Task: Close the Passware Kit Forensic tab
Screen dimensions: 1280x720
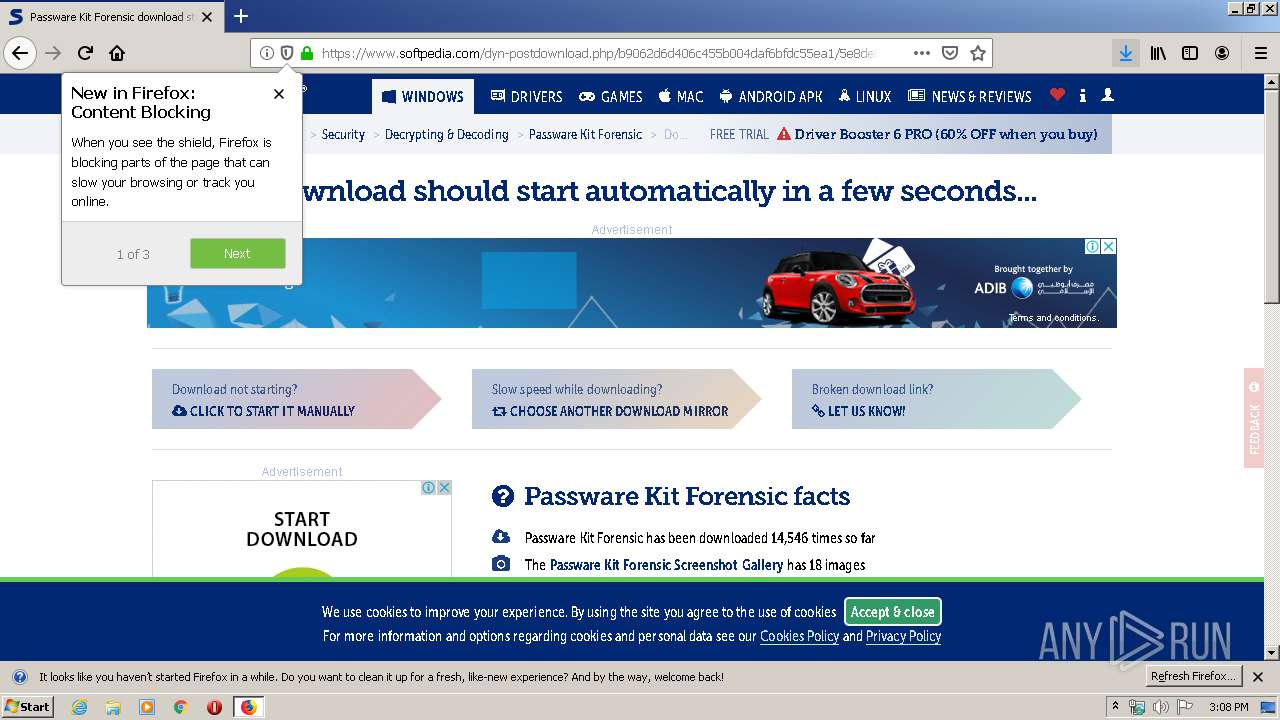Action: pos(207,17)
